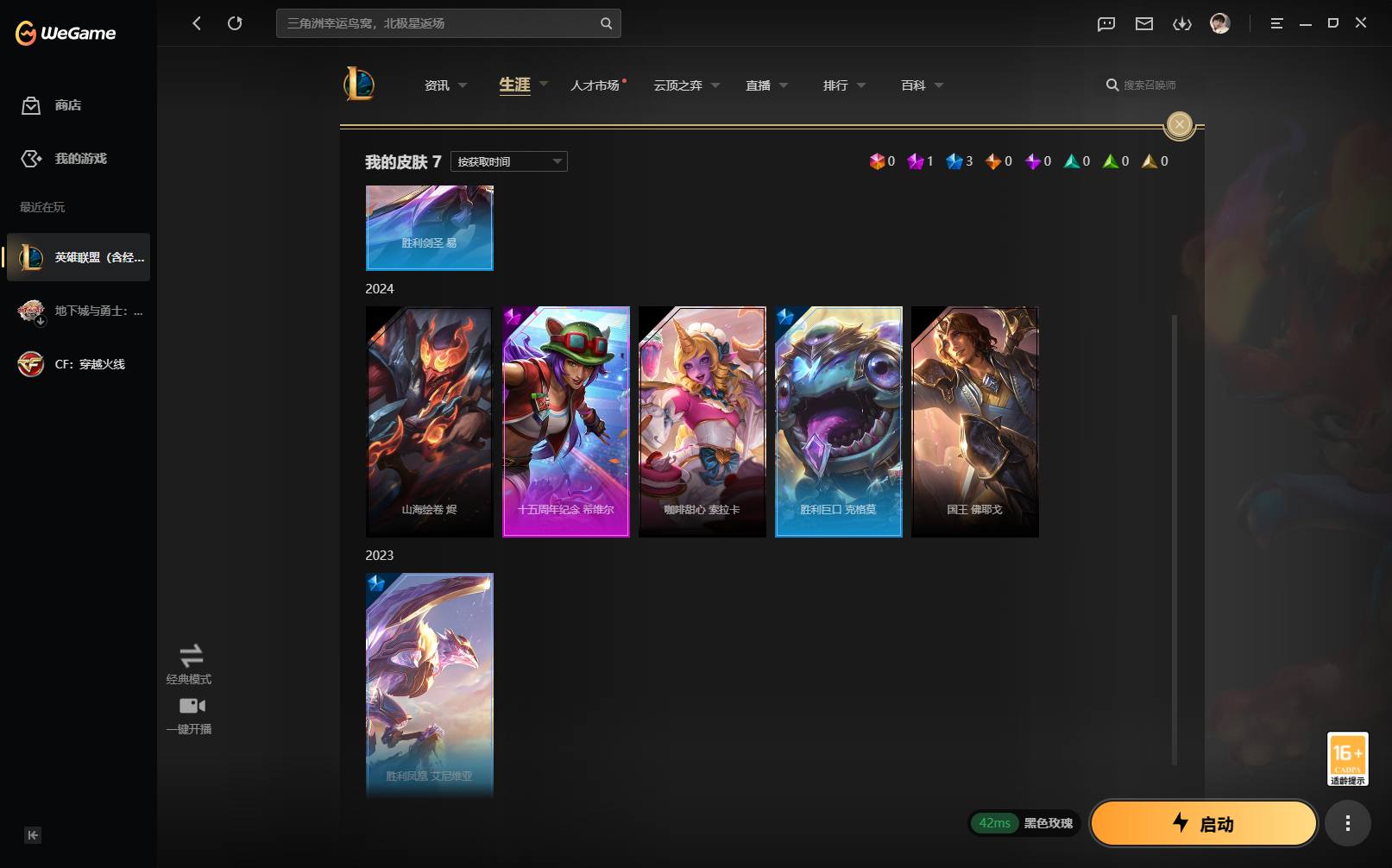Open the 直播 live tab

coord(758,85)
